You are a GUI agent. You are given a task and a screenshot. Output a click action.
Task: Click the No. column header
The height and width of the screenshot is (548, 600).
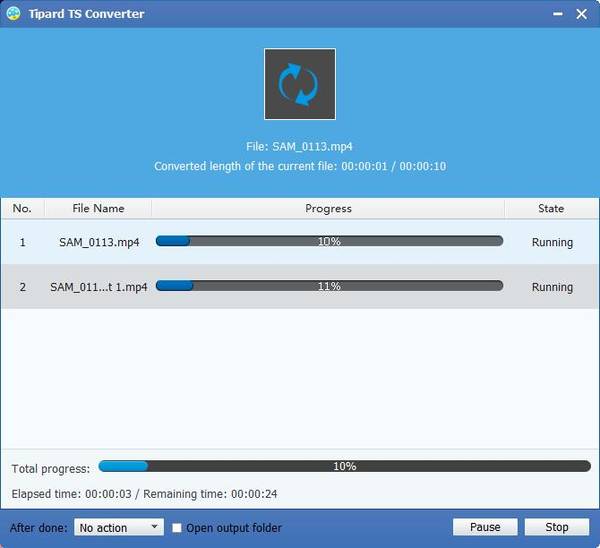pos(22,209)
